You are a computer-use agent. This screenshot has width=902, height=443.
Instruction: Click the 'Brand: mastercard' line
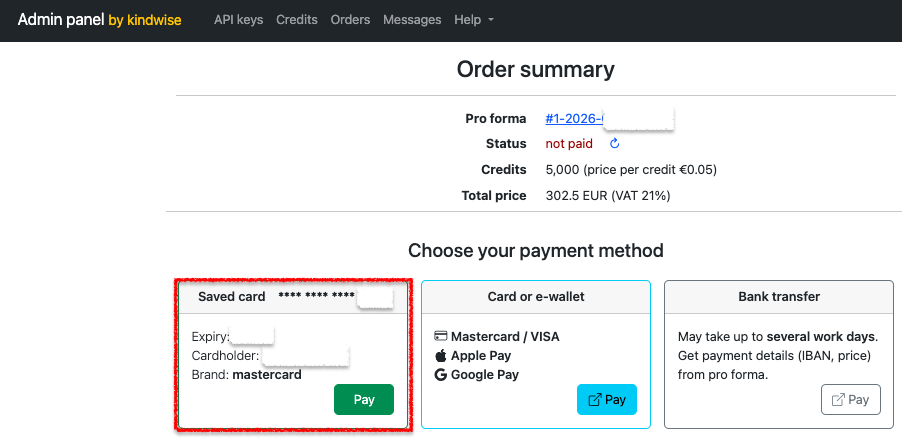(247, 375)
